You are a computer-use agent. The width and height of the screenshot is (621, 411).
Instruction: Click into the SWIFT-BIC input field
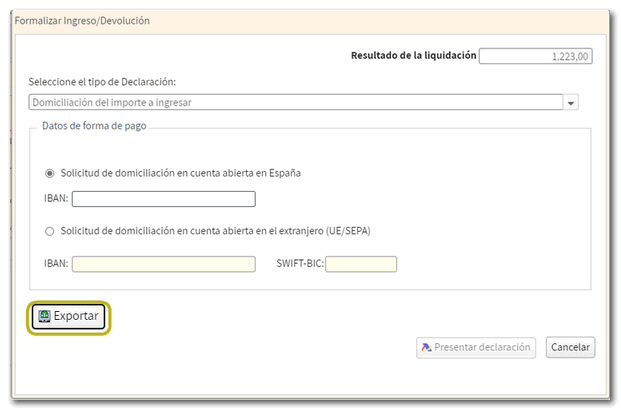point(361,264)
